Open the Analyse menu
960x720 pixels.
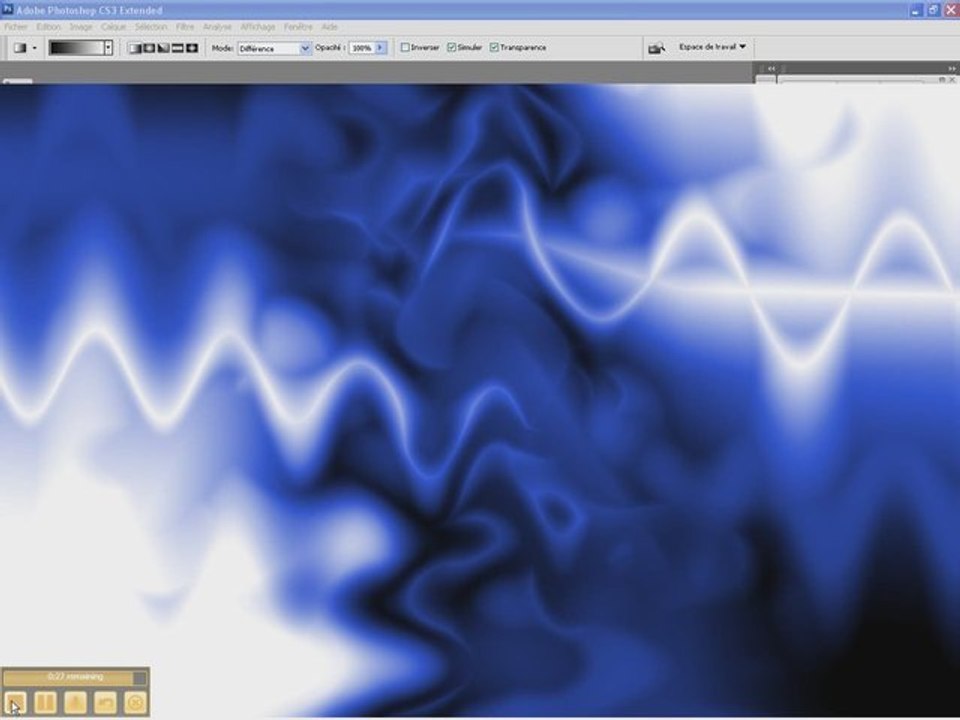click(217, 27)
